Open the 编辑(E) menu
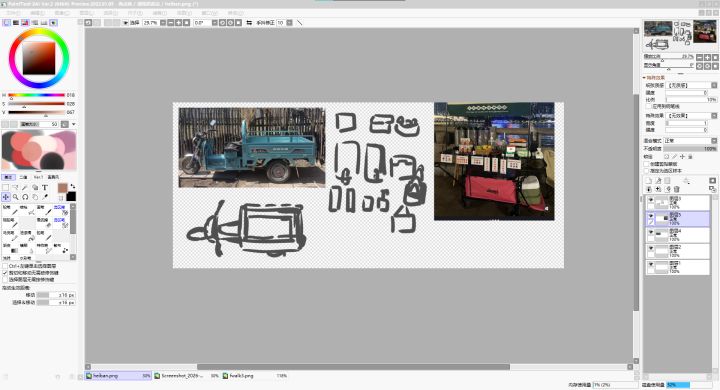The height and width of the screenshot is (390, 720). click(37, 13)
